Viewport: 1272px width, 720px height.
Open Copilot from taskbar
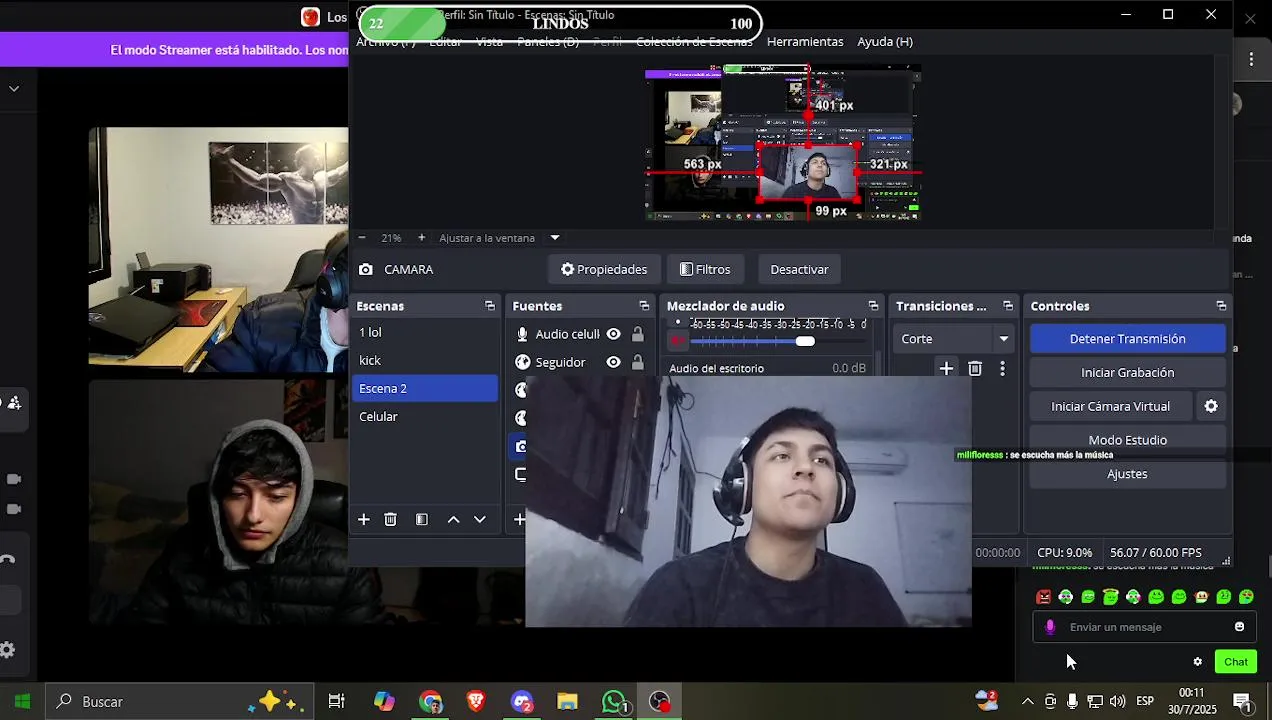point(384,702)
